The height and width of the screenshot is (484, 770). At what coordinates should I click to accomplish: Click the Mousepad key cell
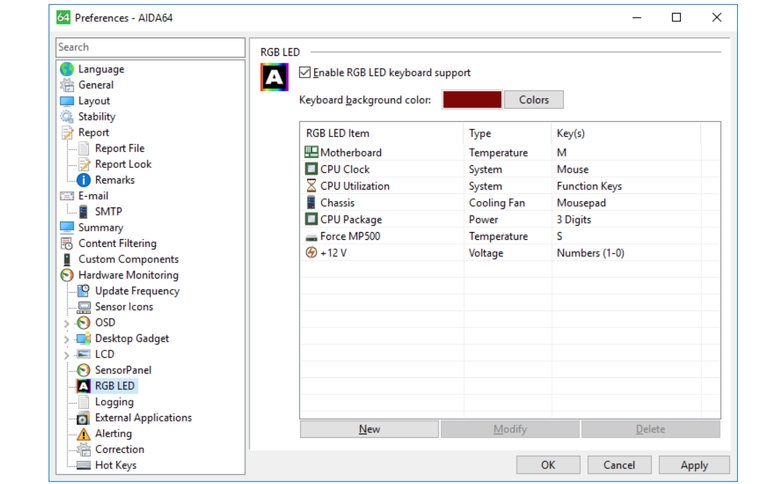pyautogui.click(x=581, y=203)
